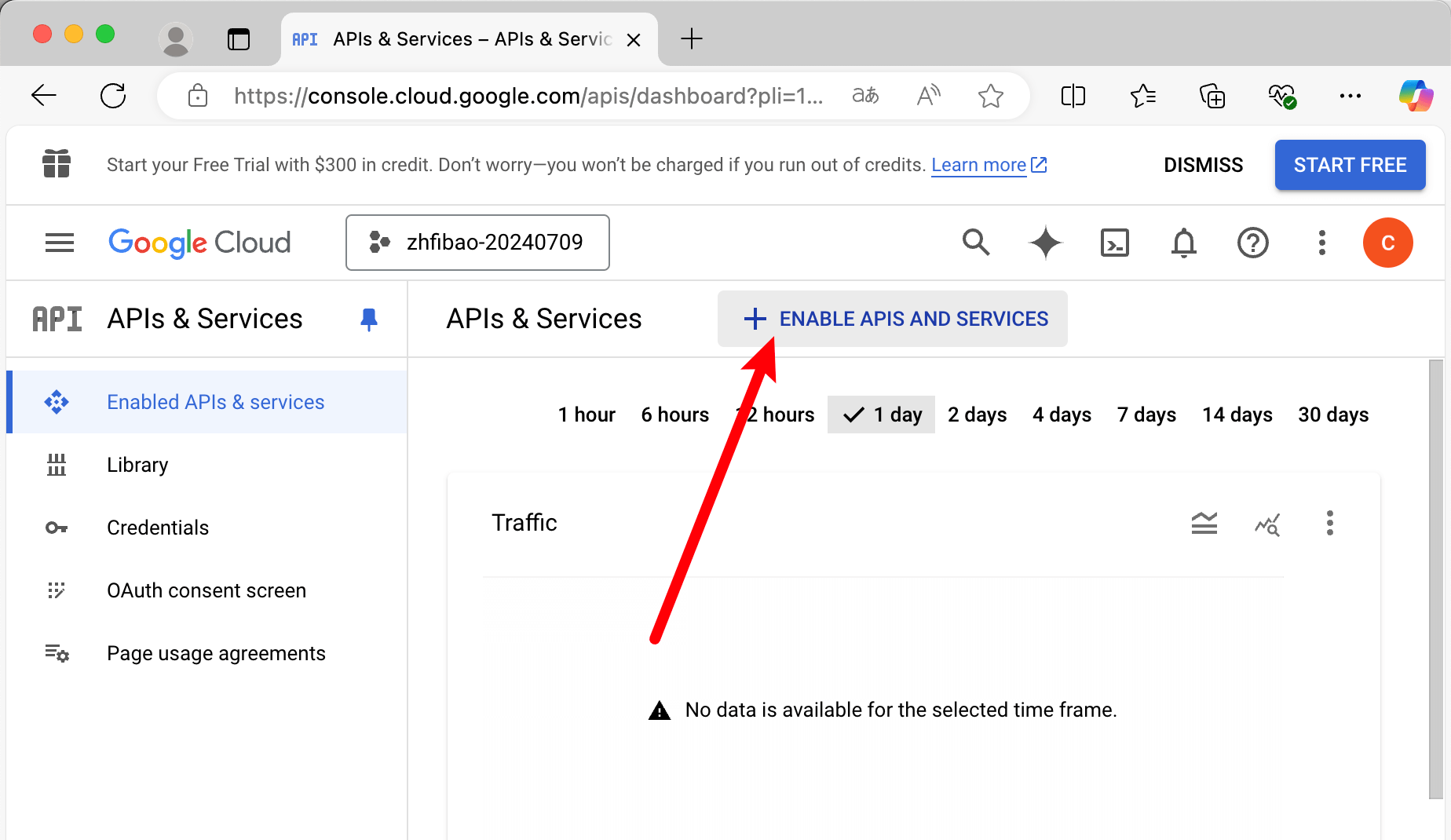Open Gemini AI sparkle assistant icon
The height and width of the screenshot is (840, 1451).
pyautogui.click(x=1045, y=243)
